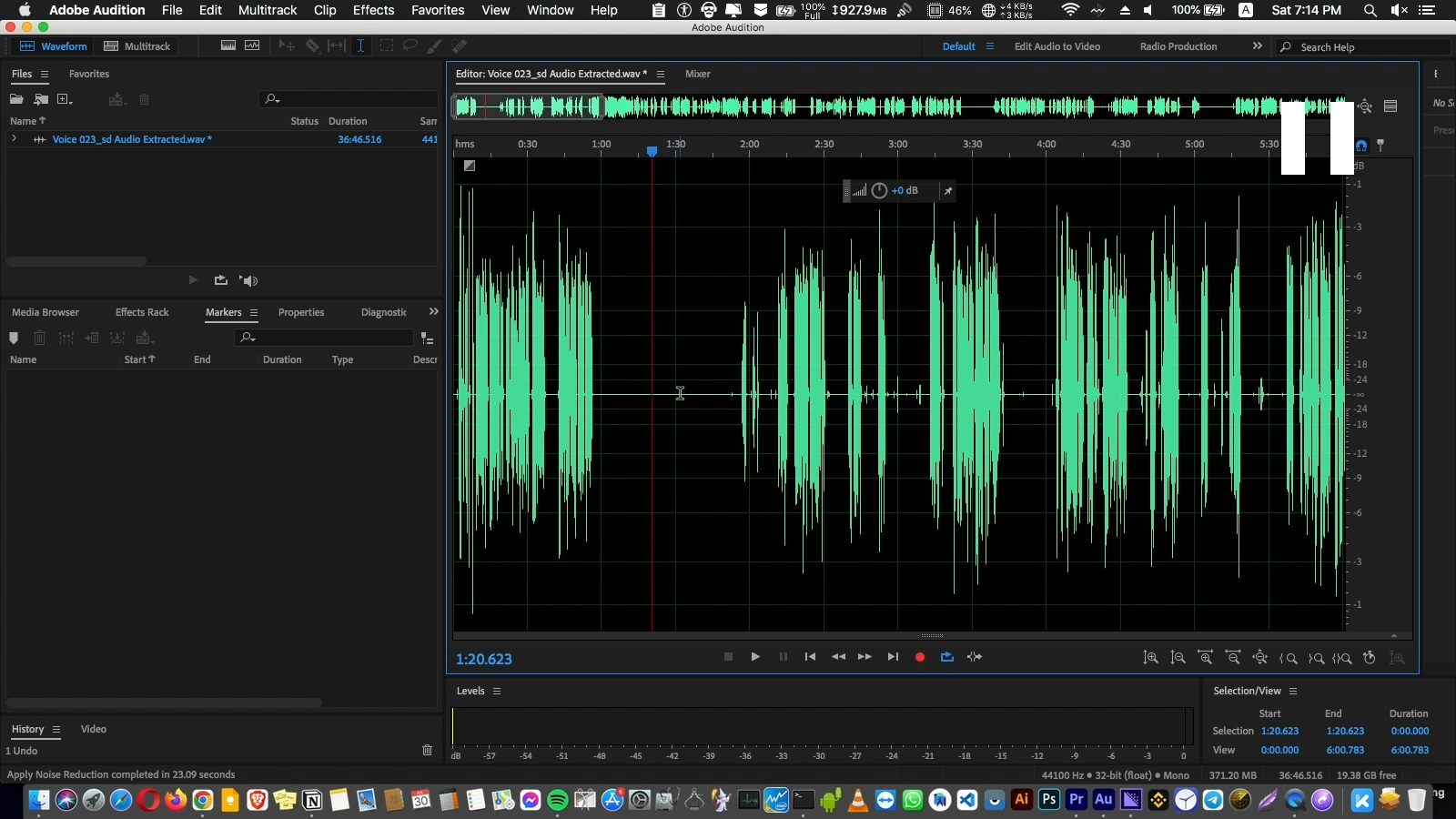This screenshot has height=819, width=1456.
Task: Sort files by Duration column
Action: coord(348,121)
